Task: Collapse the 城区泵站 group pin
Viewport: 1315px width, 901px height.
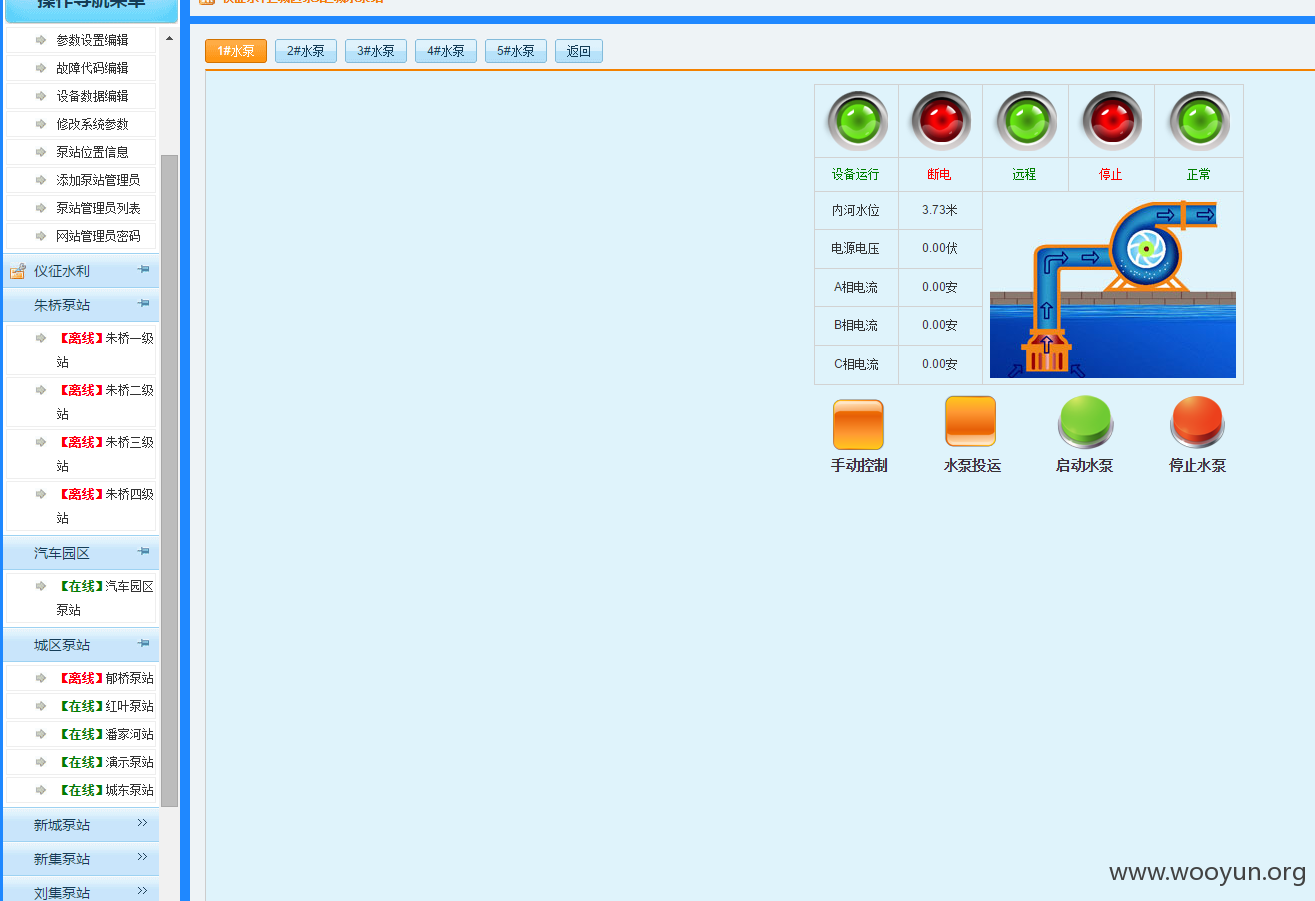Action: click(x=143, y=643)
